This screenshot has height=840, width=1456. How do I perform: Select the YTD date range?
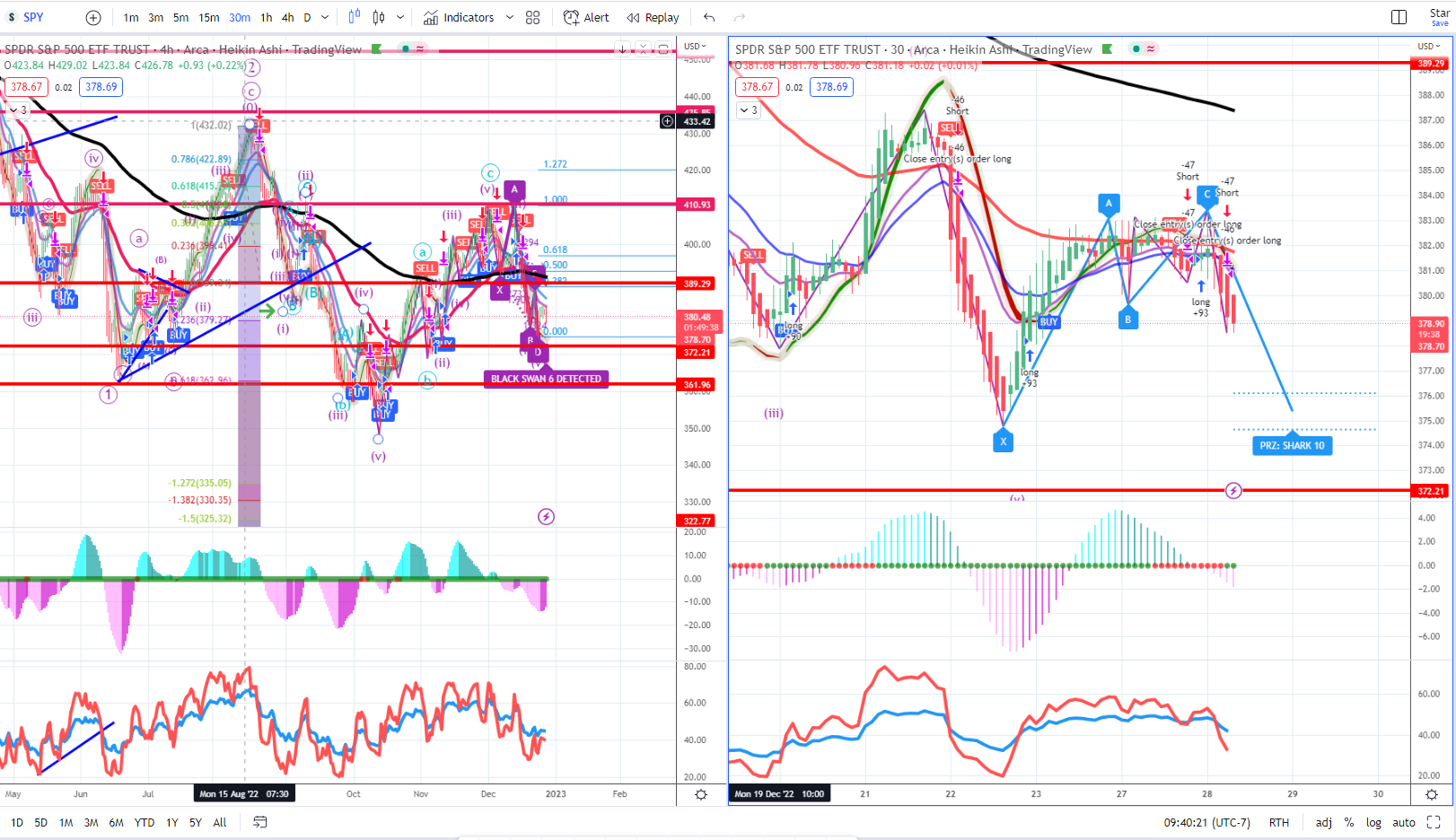(145, 822)
